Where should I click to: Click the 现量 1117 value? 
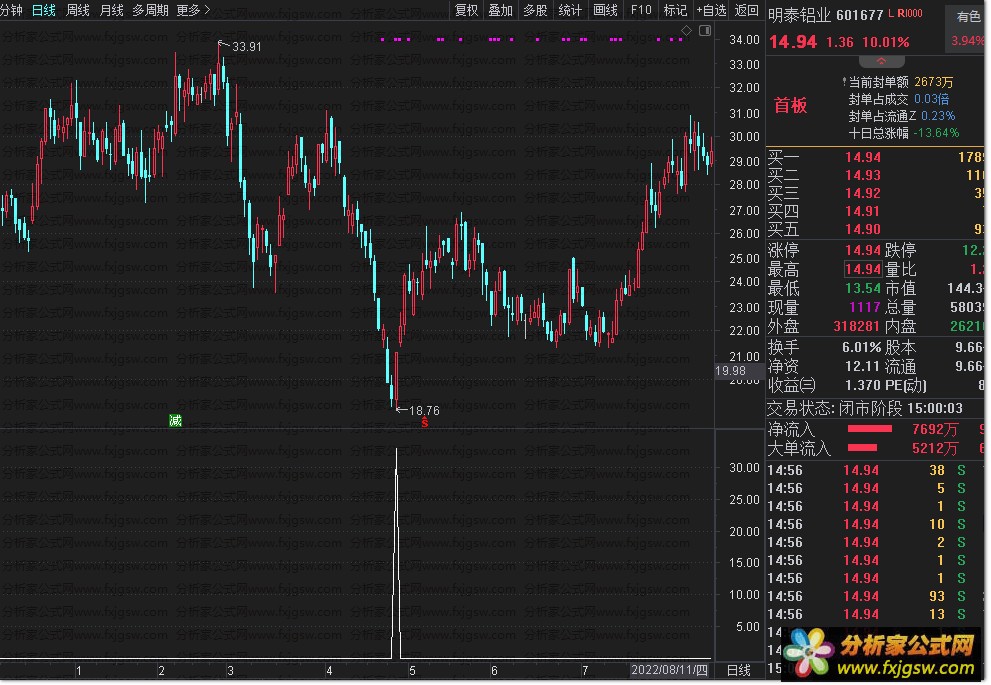(x=865, y=307)
